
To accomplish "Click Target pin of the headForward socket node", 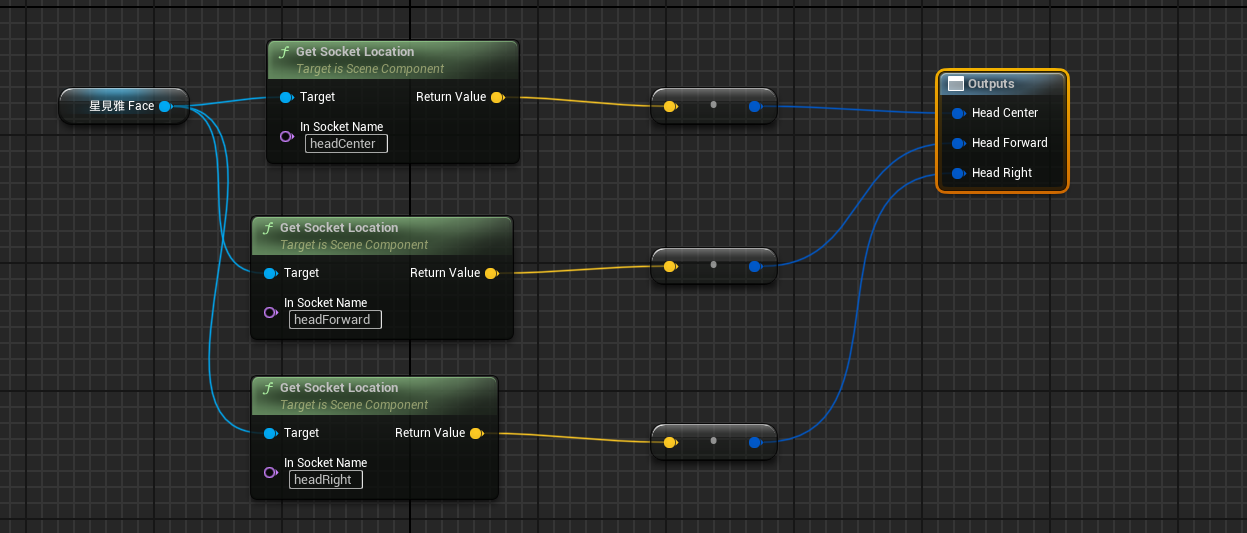I will pyautogui.click(x=270, y=273).
